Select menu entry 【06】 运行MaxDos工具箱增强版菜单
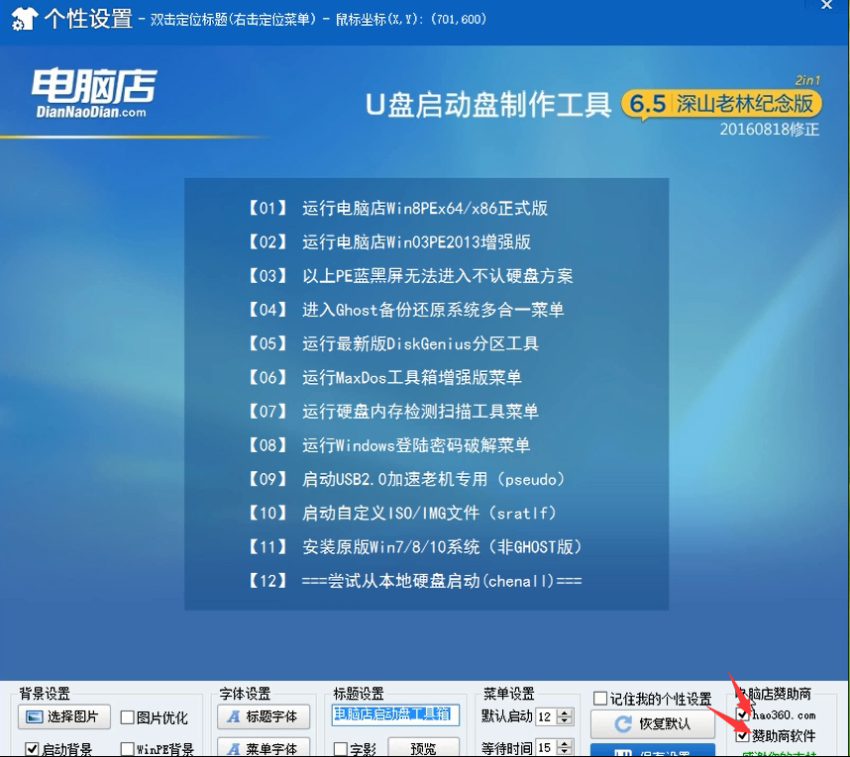The width and height of the screenshot is (850, 757). (x=384, y=377)
